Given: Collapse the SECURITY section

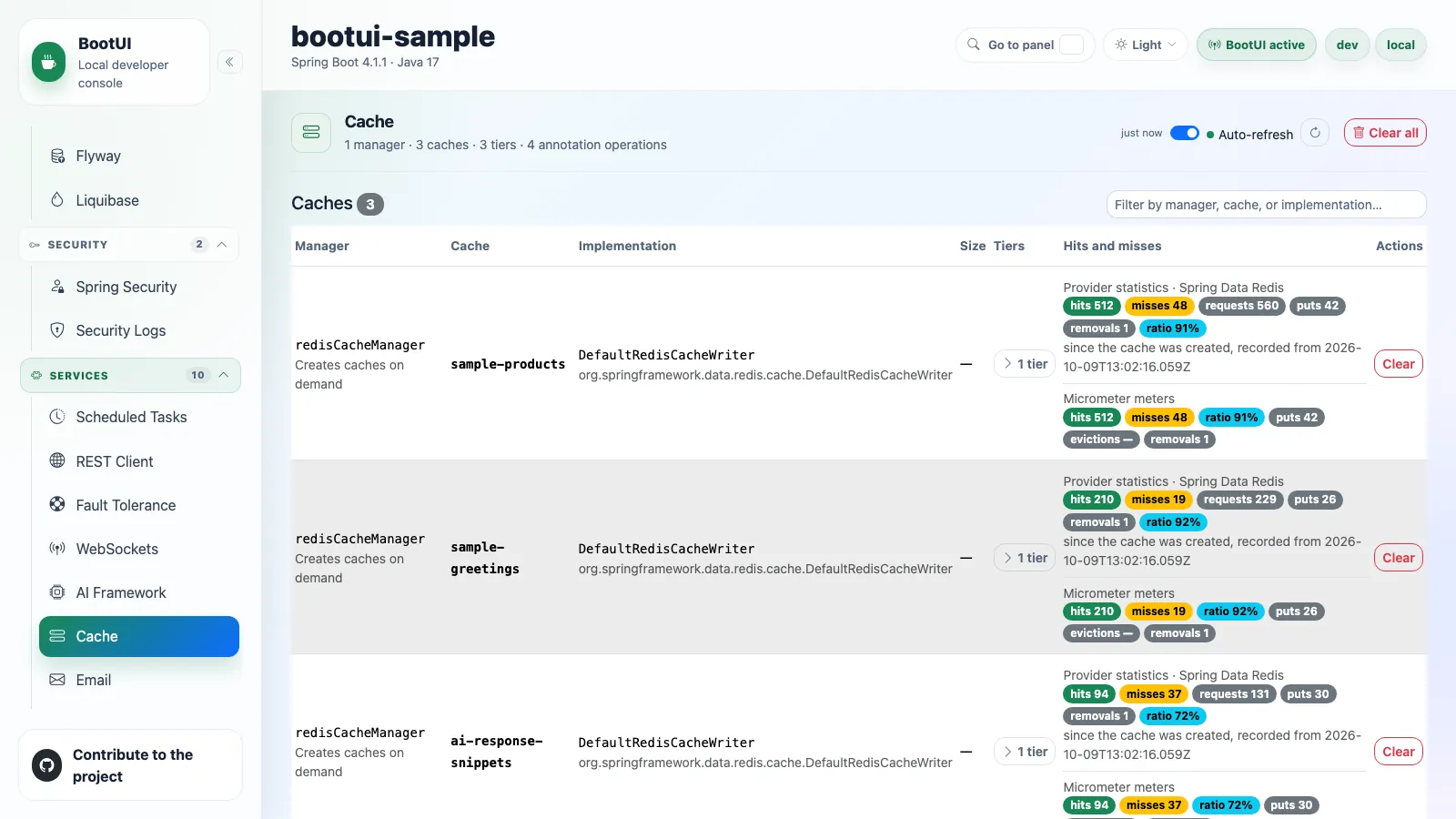Looking at the screenshot, I should pos(129,245).
